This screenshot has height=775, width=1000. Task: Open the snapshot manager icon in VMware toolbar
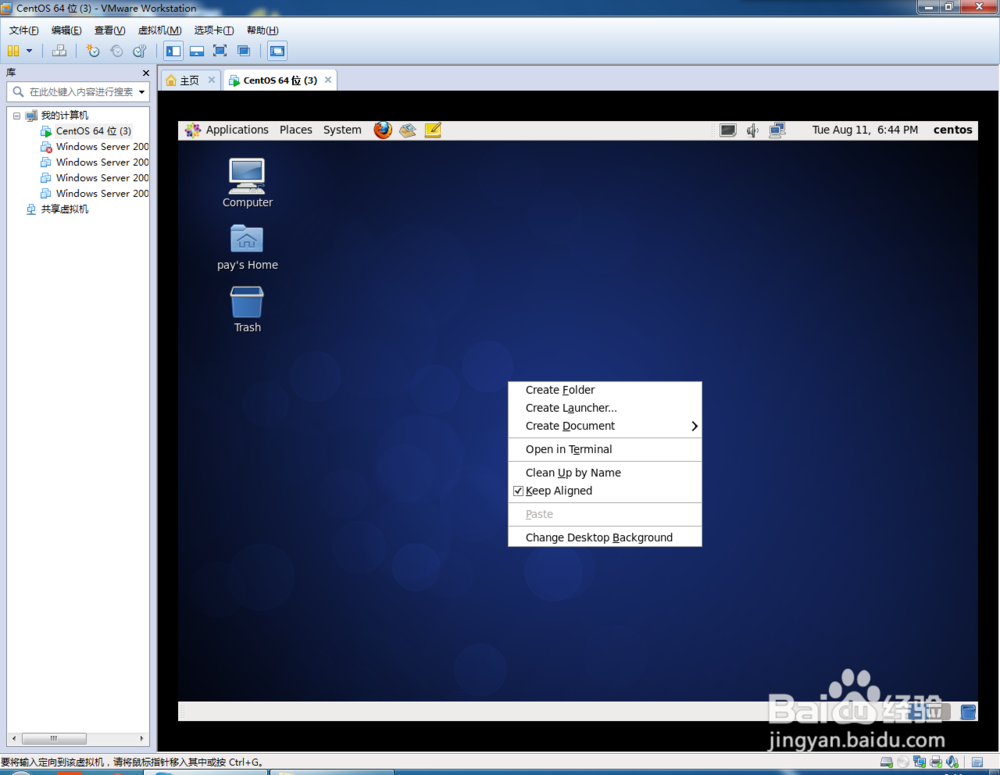coord(139,51)
